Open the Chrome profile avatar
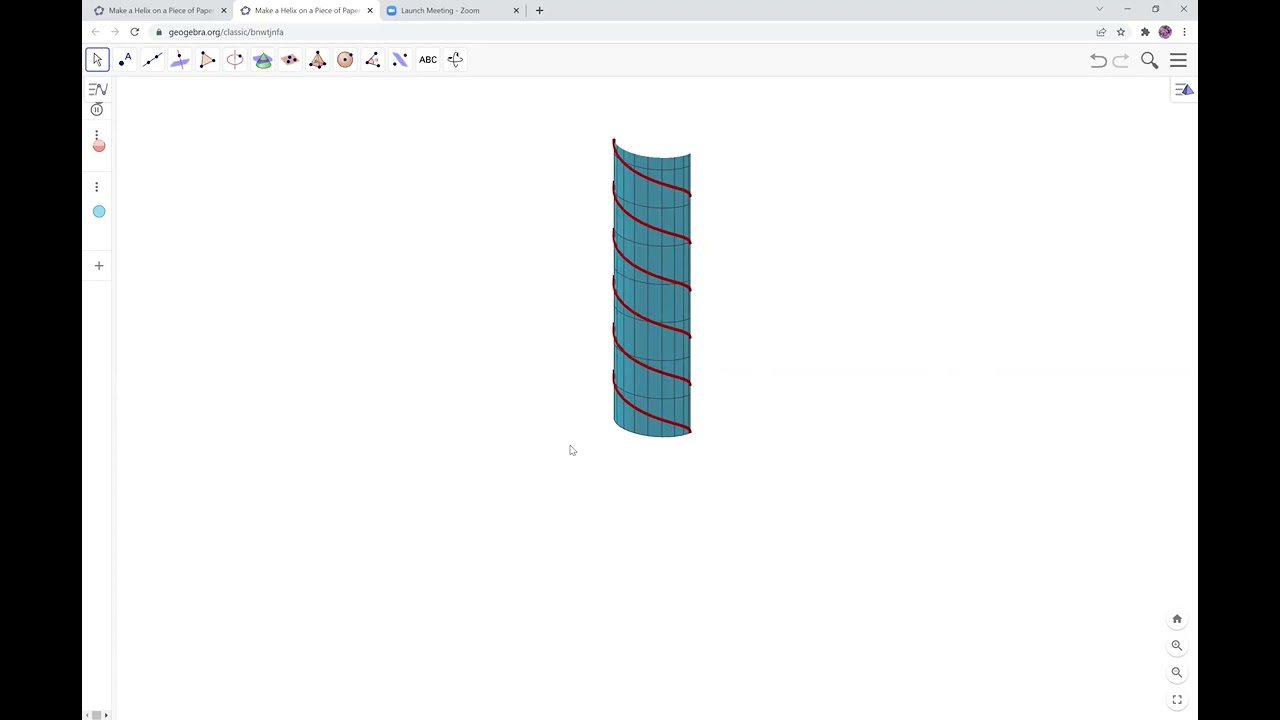1280x720 pixels. [x=1165, y=32]
